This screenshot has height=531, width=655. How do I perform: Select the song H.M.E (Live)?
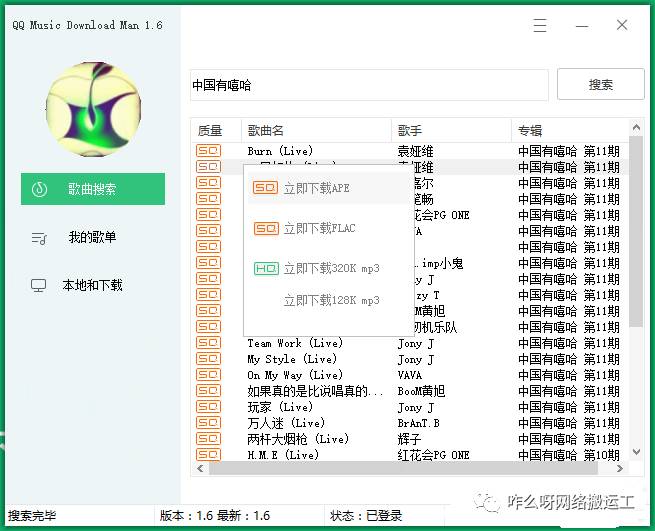[283, 455]
